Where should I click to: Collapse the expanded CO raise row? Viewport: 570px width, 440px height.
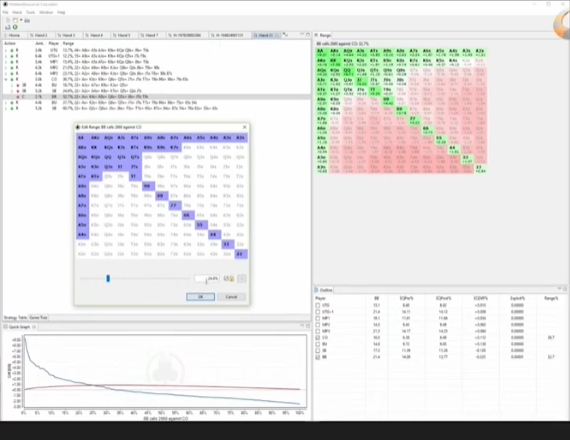click(6, 79)
